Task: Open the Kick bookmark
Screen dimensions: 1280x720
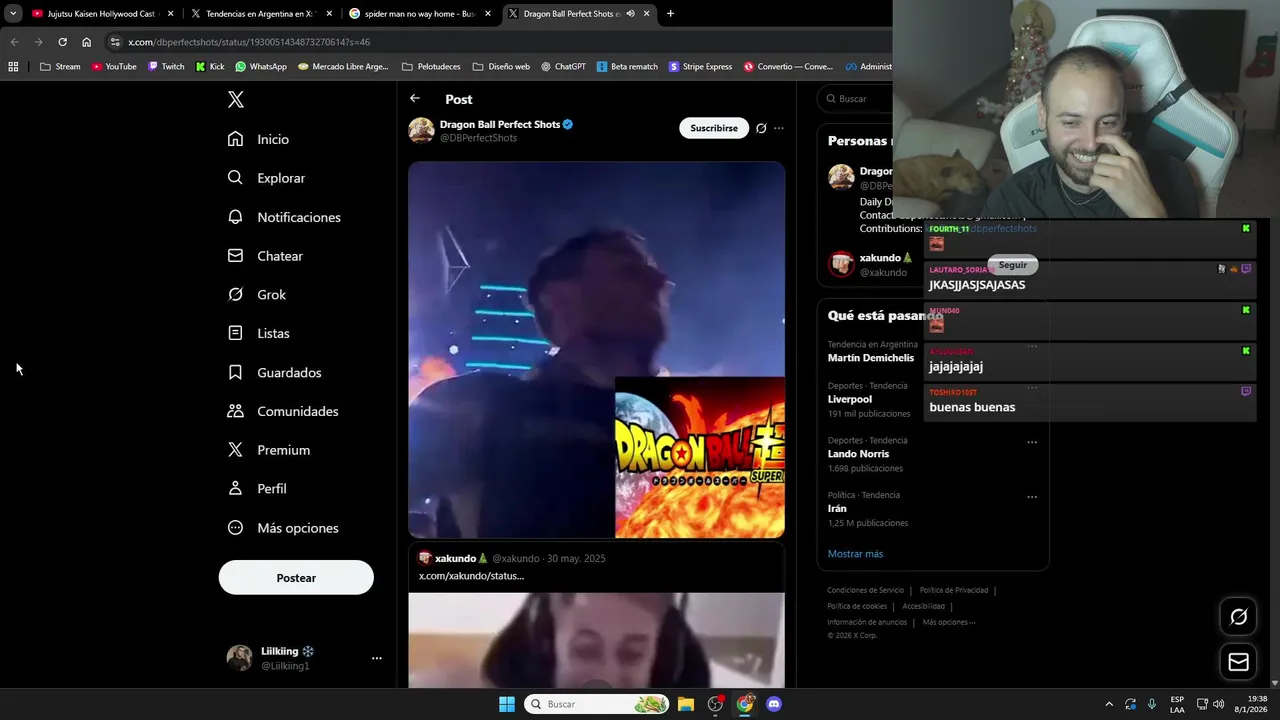Action: 210,67
